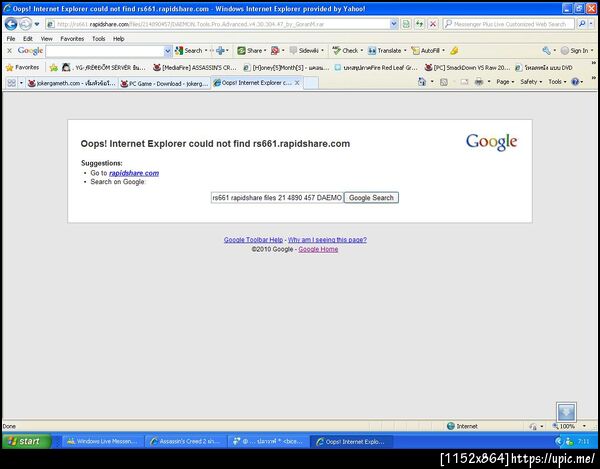Click the blue Help question icon
Image resolution: width=600 pixels, height=469 pixels.
pos(575,82)
